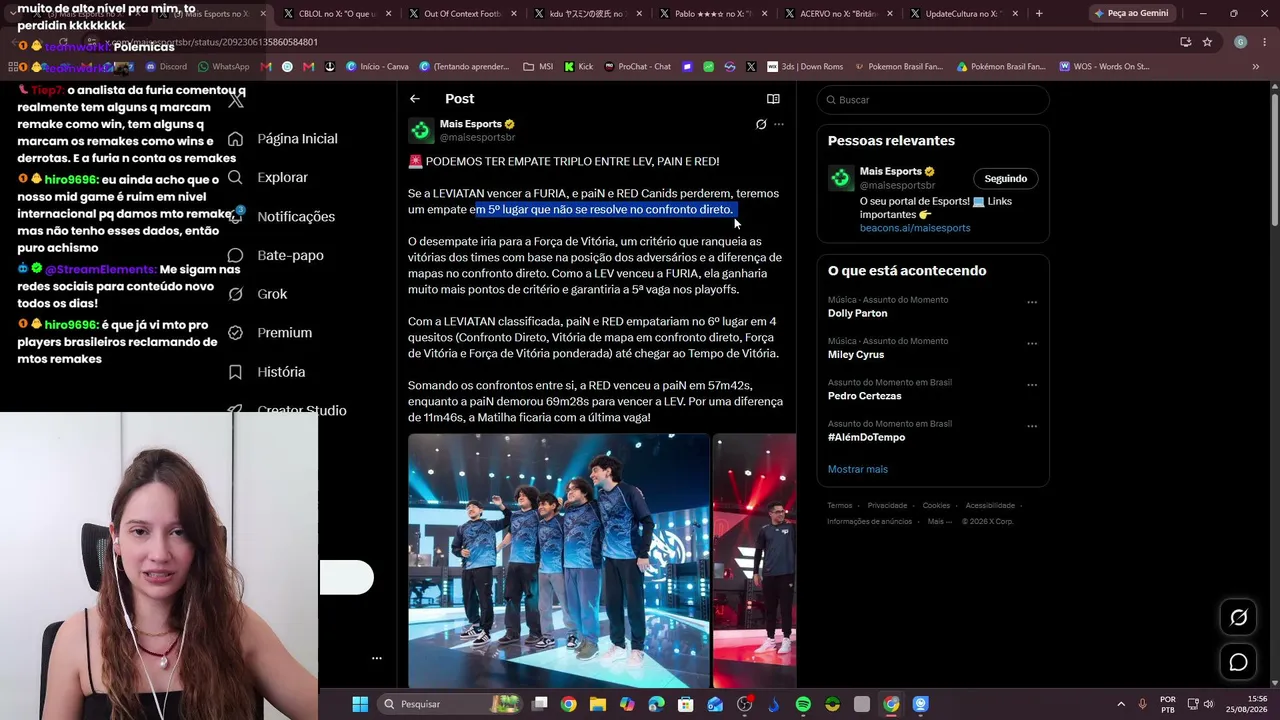Open the second photo in the post
The width and height of the screenshot is (1280, 720).
[x=755, y=561]
